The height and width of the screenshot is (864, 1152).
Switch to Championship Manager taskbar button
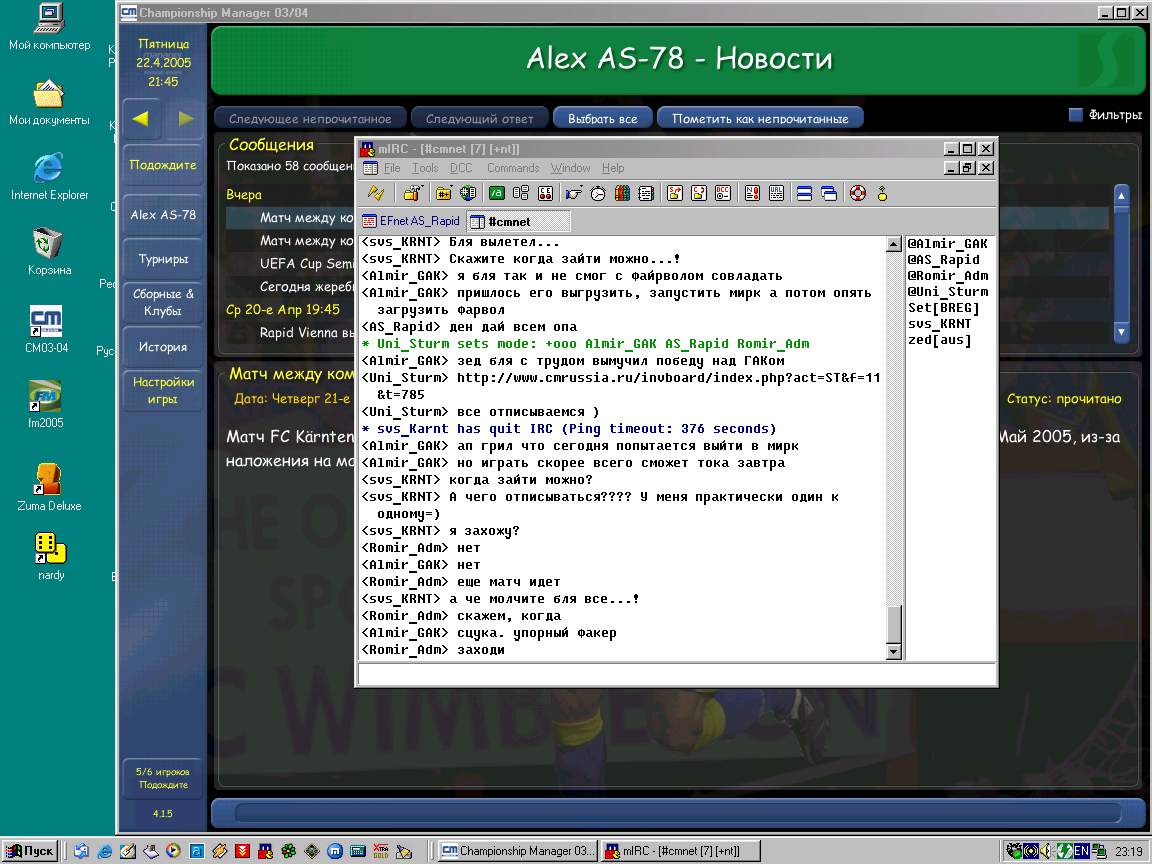[x=517, y=851]
